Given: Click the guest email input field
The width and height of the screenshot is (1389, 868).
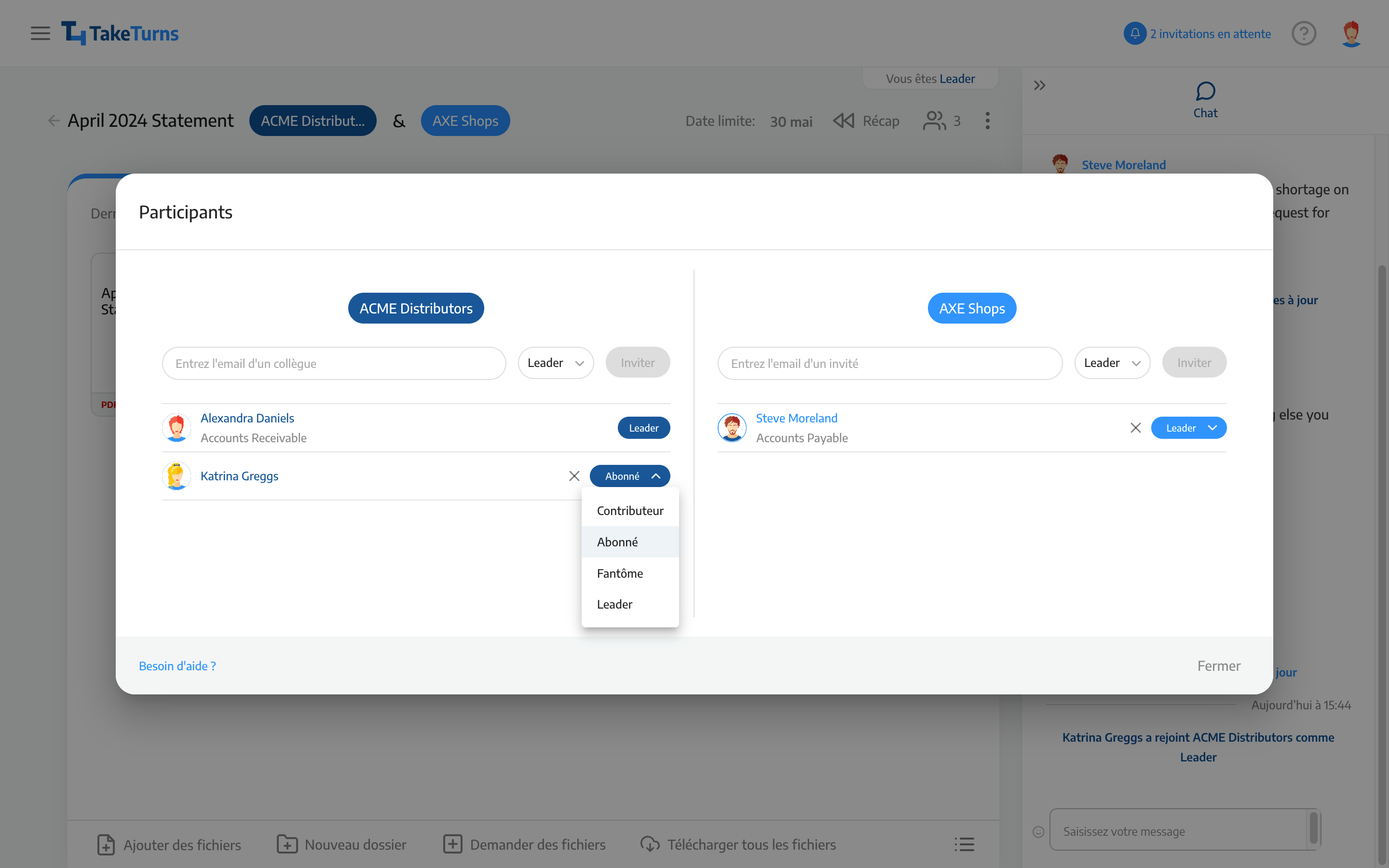Looking at the screenshot, I should pyautogui.click(x=890, y=364).
